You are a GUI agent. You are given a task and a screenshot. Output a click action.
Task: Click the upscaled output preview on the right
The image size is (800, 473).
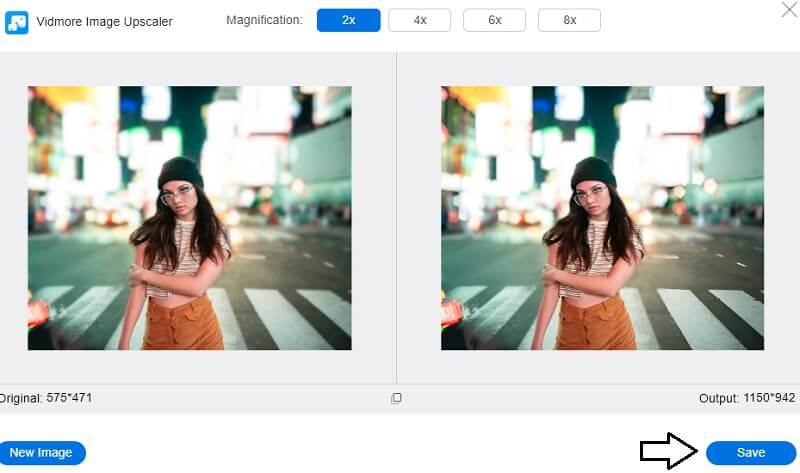[602, 218]
